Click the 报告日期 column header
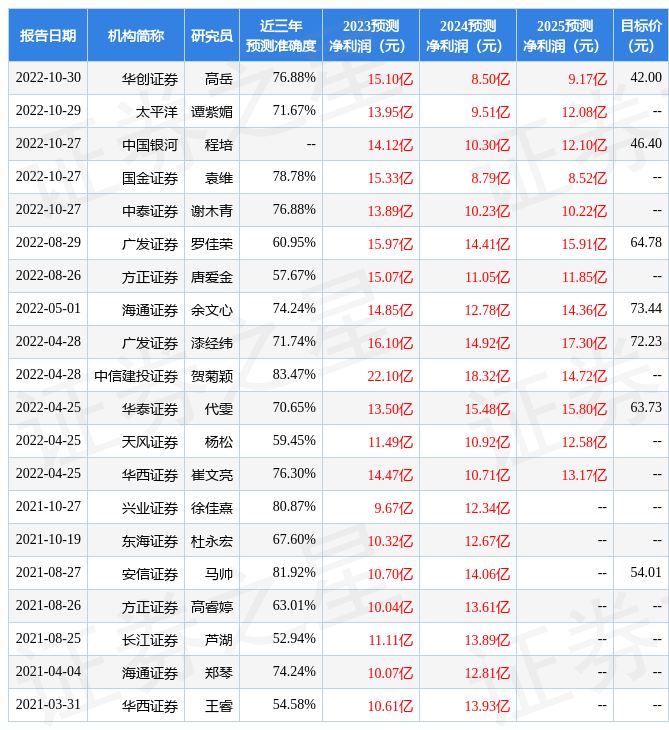 pos(48,35)
